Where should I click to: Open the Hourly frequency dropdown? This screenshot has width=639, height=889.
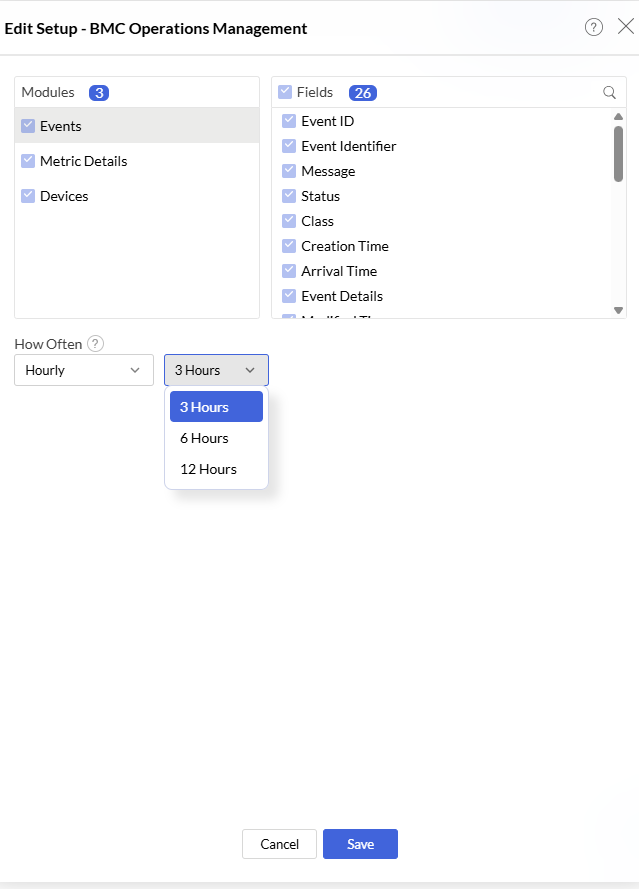84,370
